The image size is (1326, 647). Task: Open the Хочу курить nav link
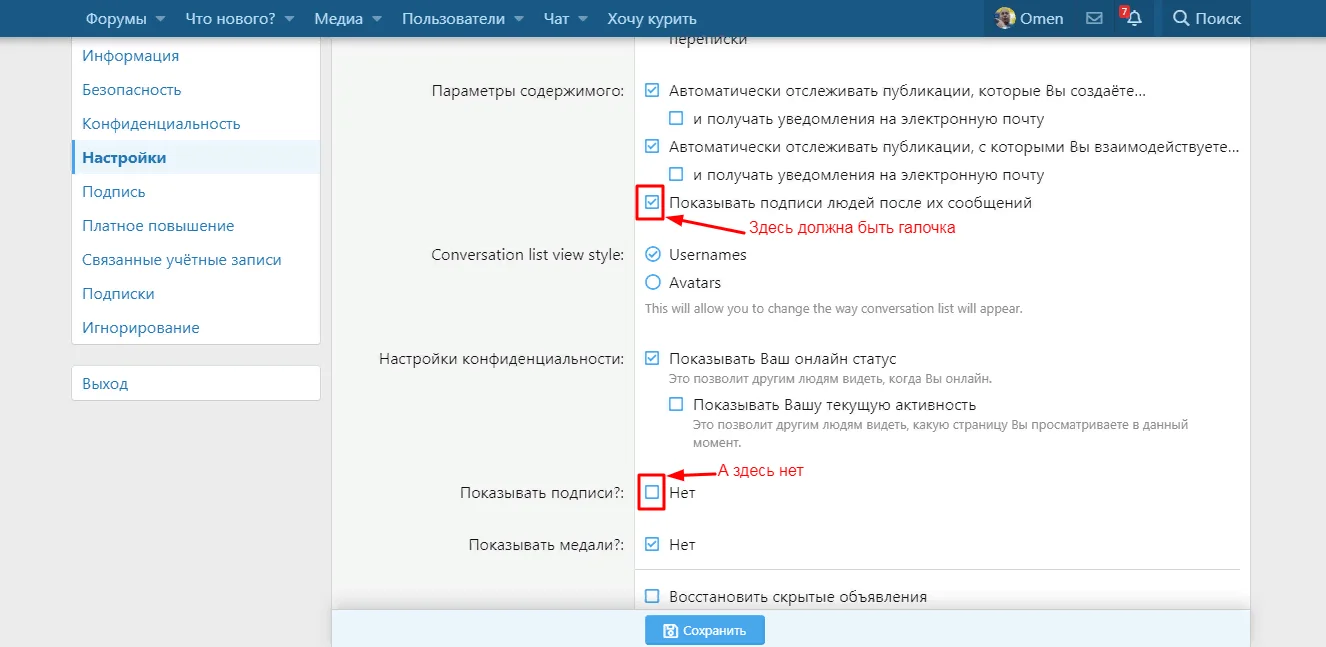[x=652, y=19]
